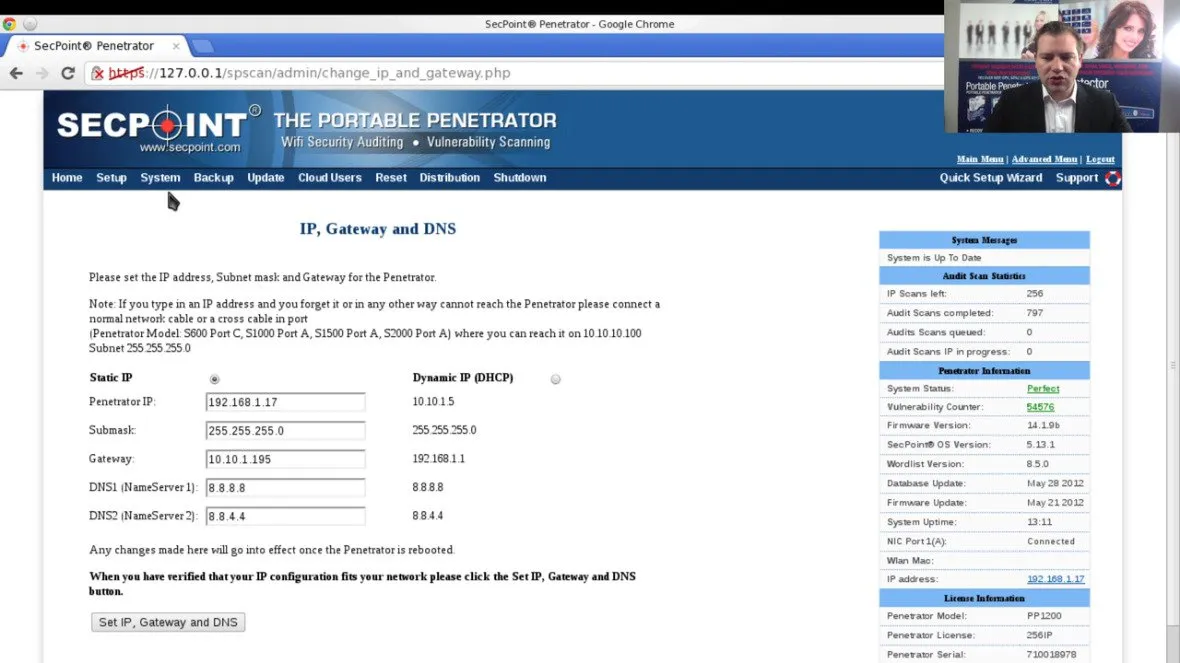This screenshot has height=663, width=1180.
Task: Click the Penetrator Information header
Action: coord(984,370)
